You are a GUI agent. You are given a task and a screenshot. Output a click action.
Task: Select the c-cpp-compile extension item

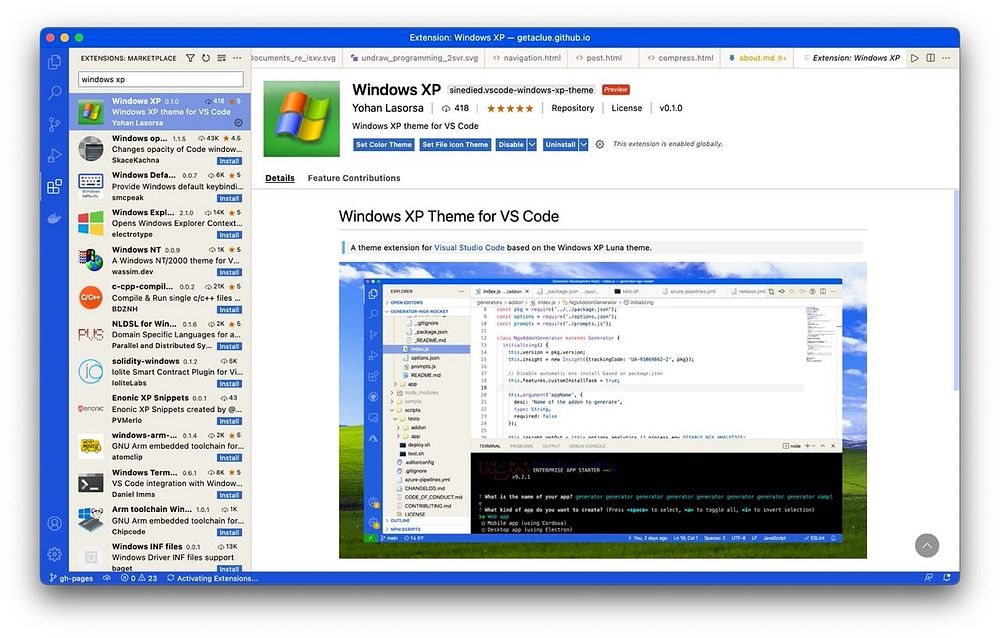pos(159,297)
